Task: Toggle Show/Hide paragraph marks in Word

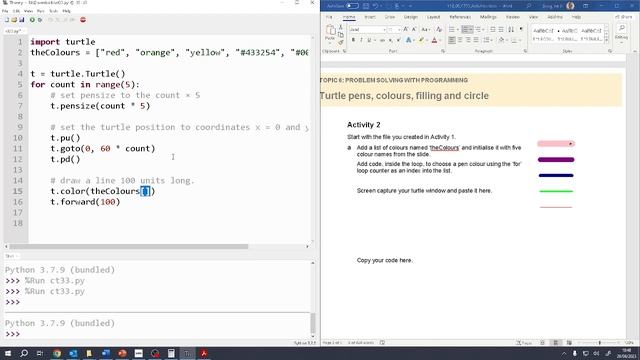Action: (521, 29)
